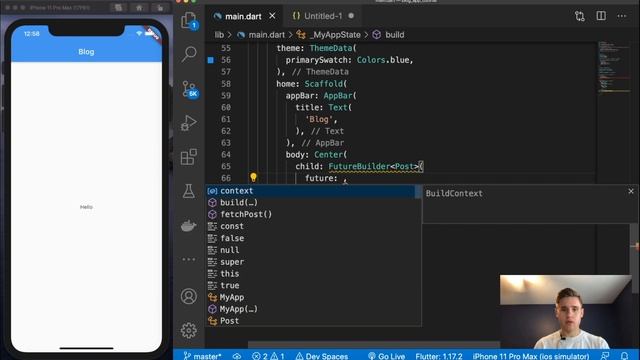Click the simulator rotate icon
This screenshot has height=360, width=640.
pyautogui.click(x=160, y=7)
